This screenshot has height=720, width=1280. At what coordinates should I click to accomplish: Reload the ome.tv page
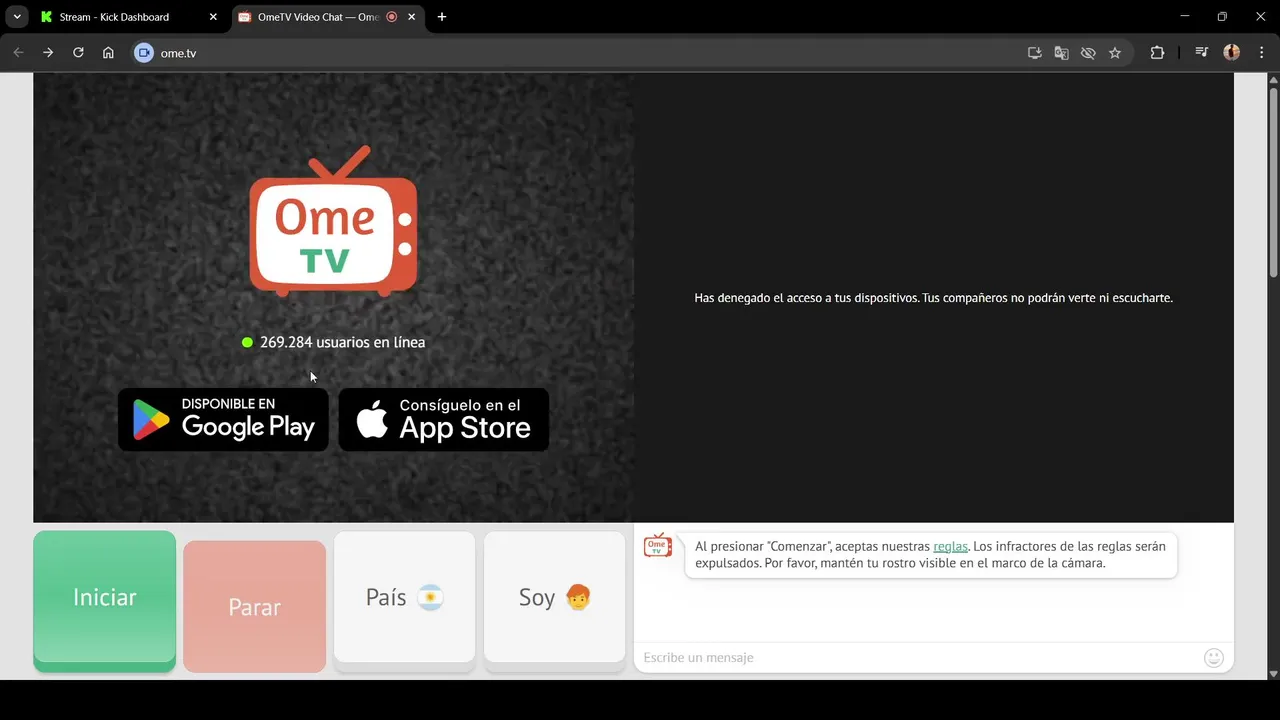click(x=78, y=53)
